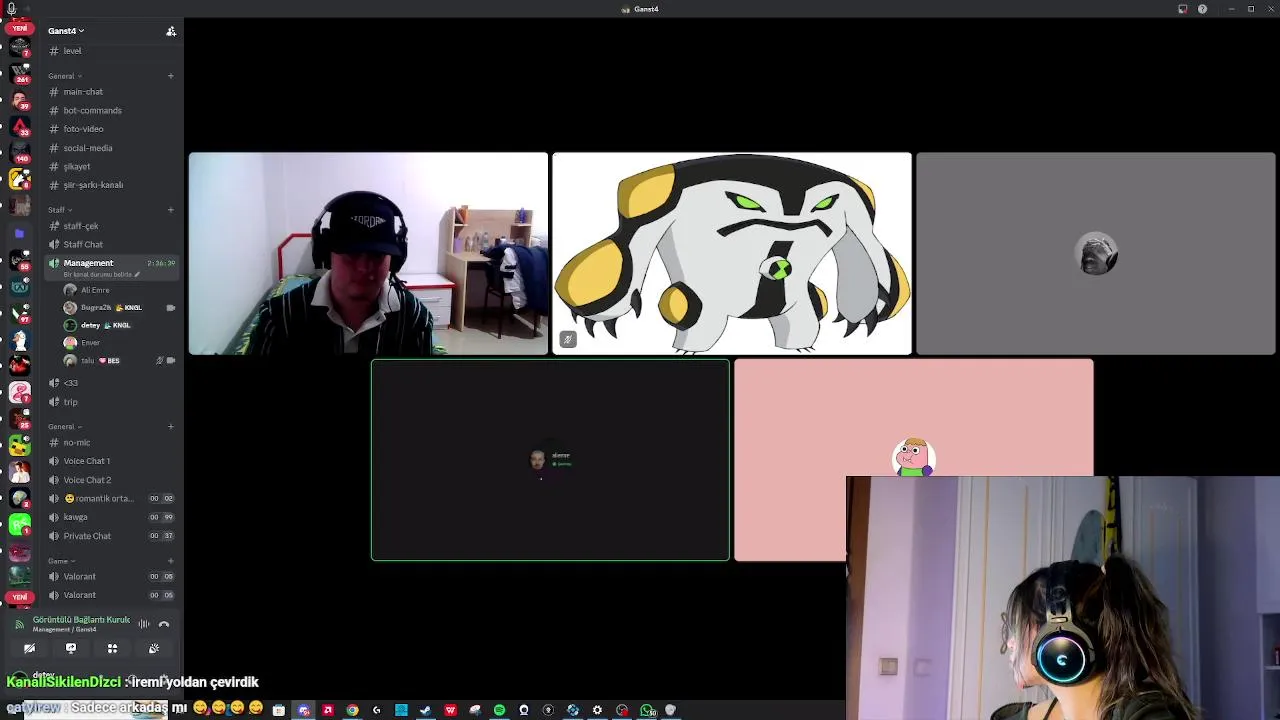Join the no-mic voice channel
This screenshot has height=720, width=1280.
pos(112,443)
